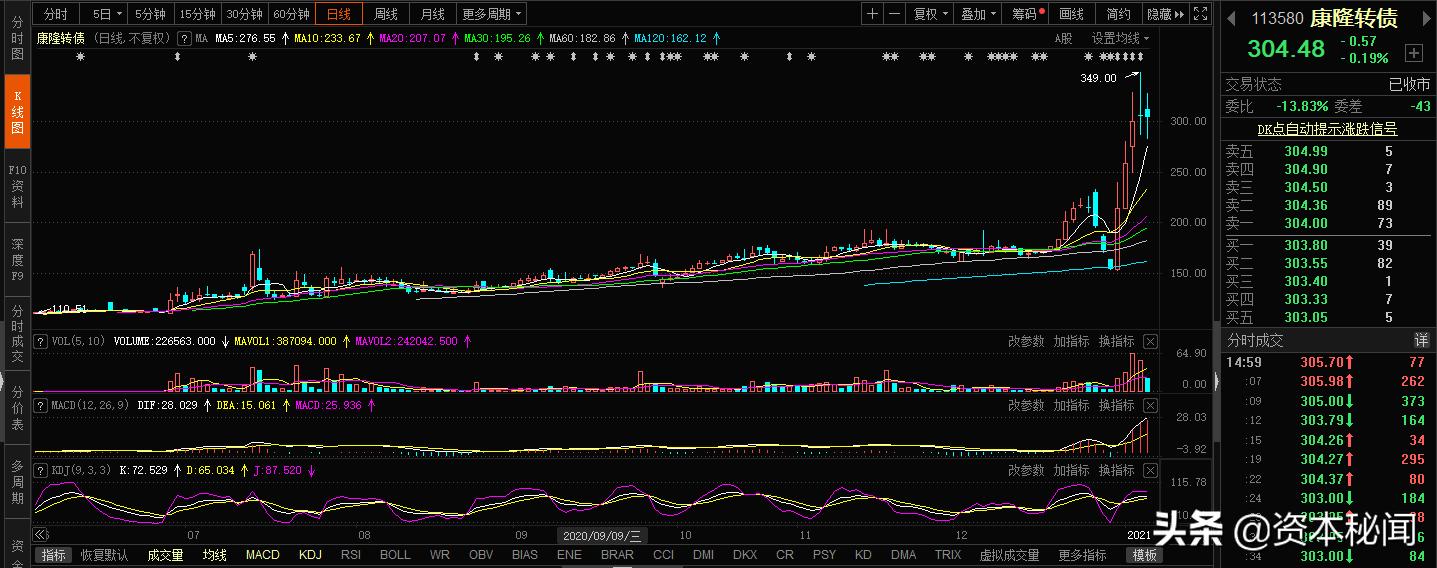
Task: Toggle the 简约 simple display mode
Action: tap(1118, 14)
